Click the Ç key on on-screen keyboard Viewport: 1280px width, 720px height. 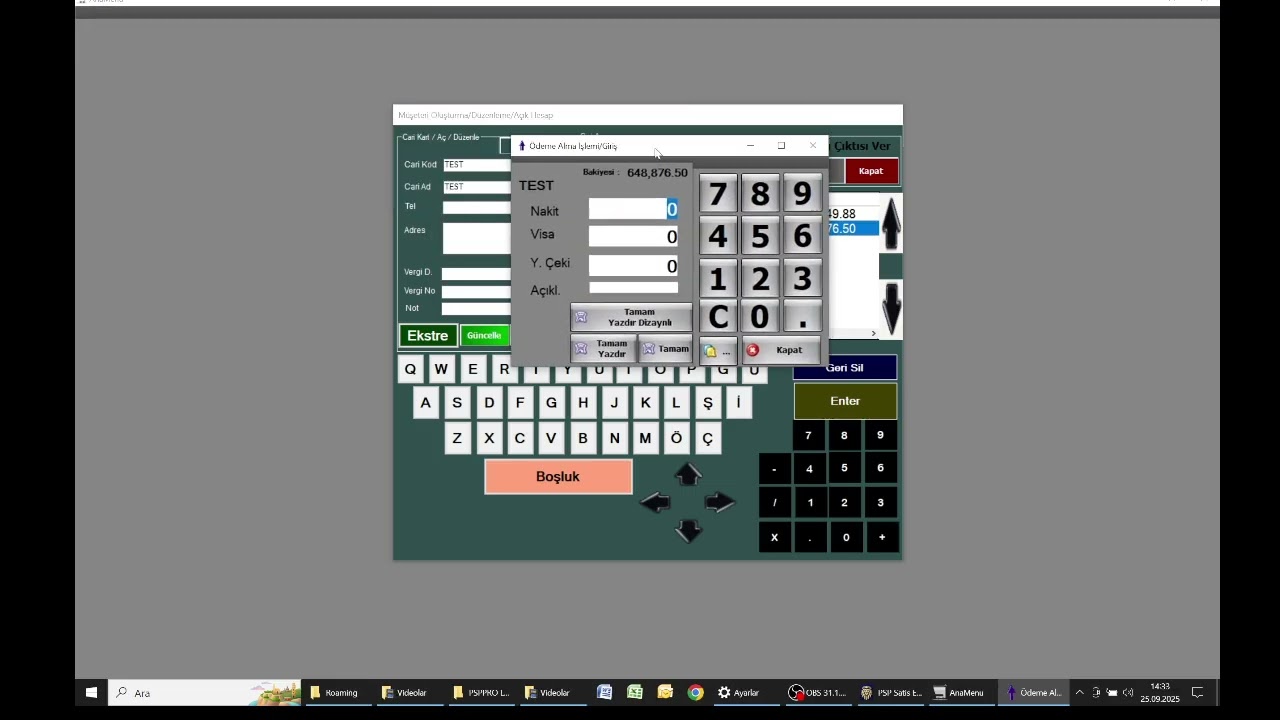[x=708, y=438]
